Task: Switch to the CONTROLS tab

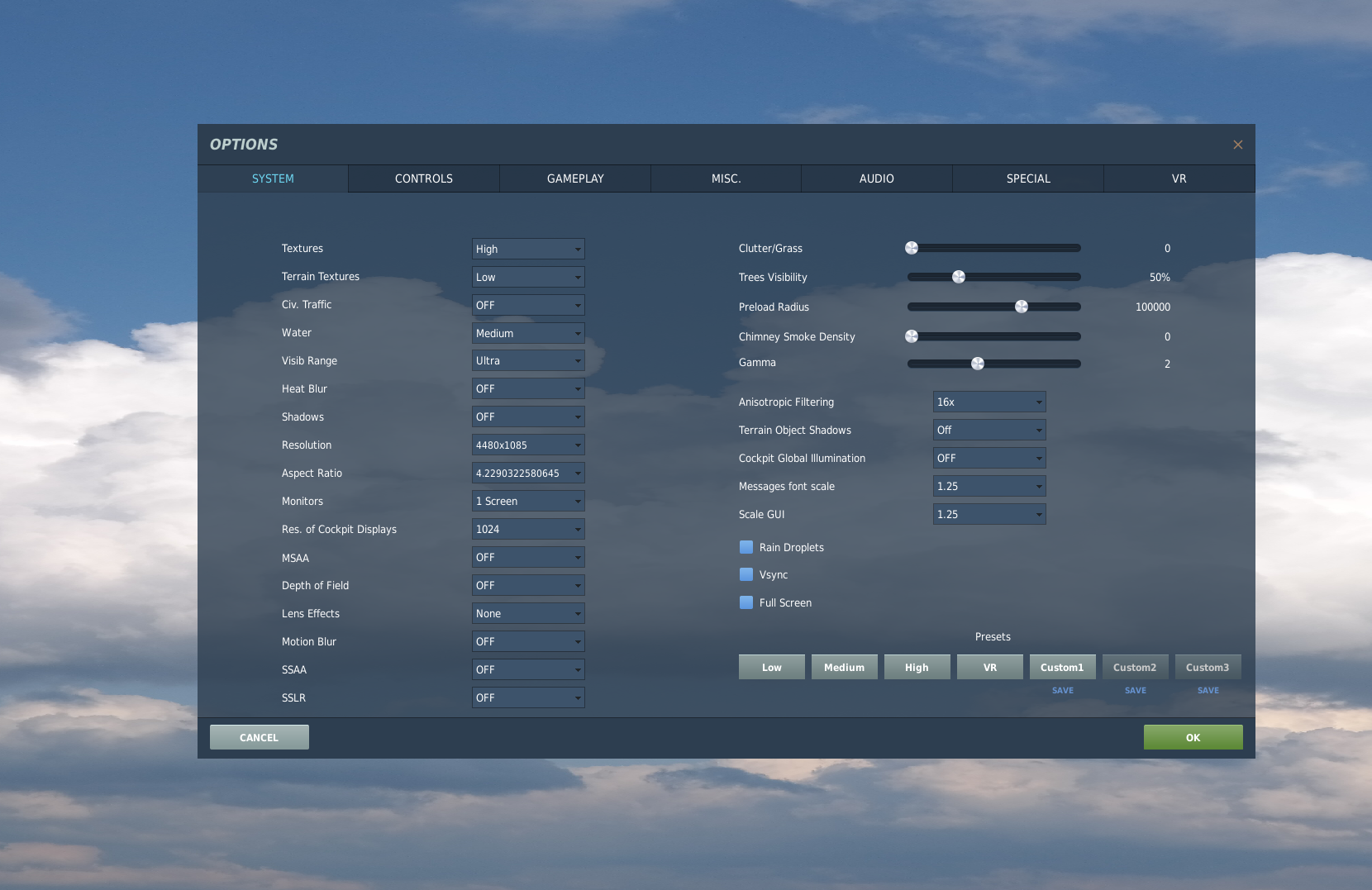Action: [423, 178]
